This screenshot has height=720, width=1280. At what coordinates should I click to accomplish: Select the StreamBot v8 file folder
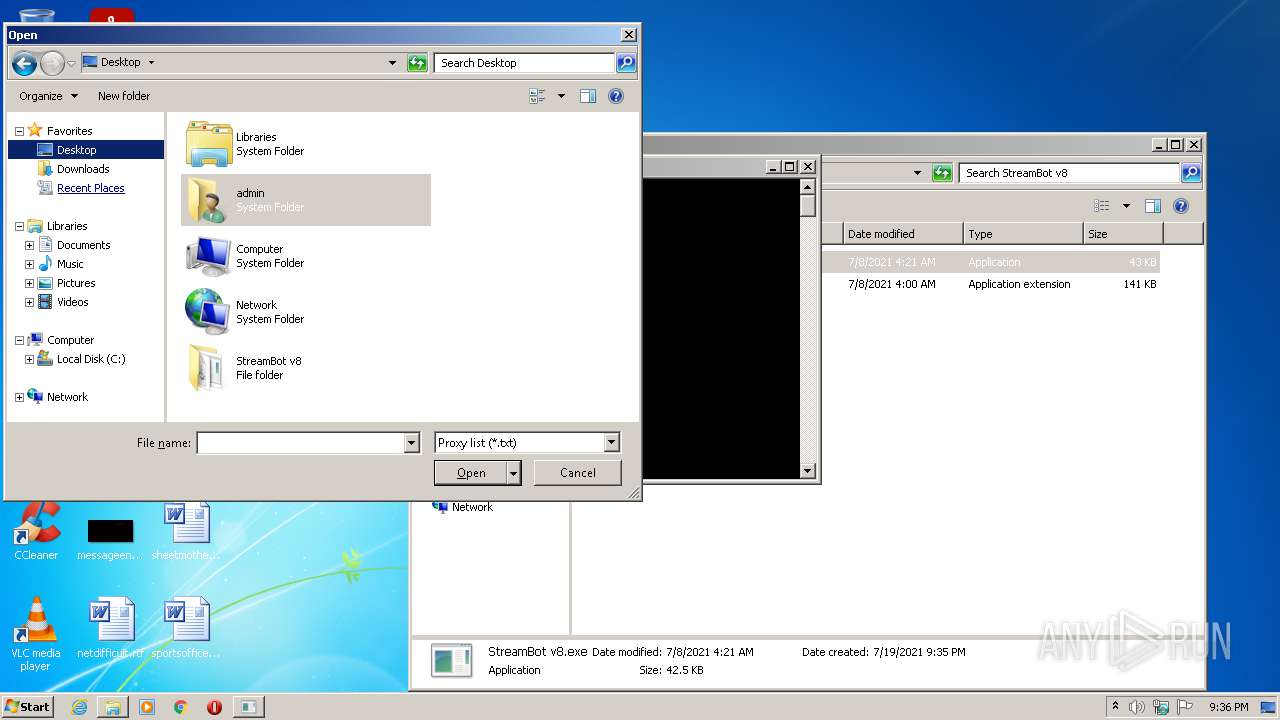pos(306,368)
